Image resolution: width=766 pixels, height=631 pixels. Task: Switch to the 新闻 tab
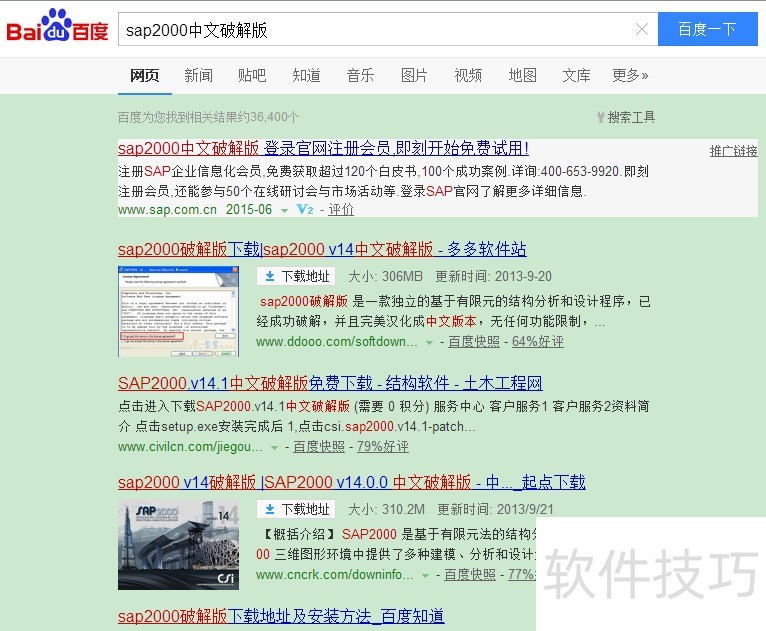click(x=198, y=75)
